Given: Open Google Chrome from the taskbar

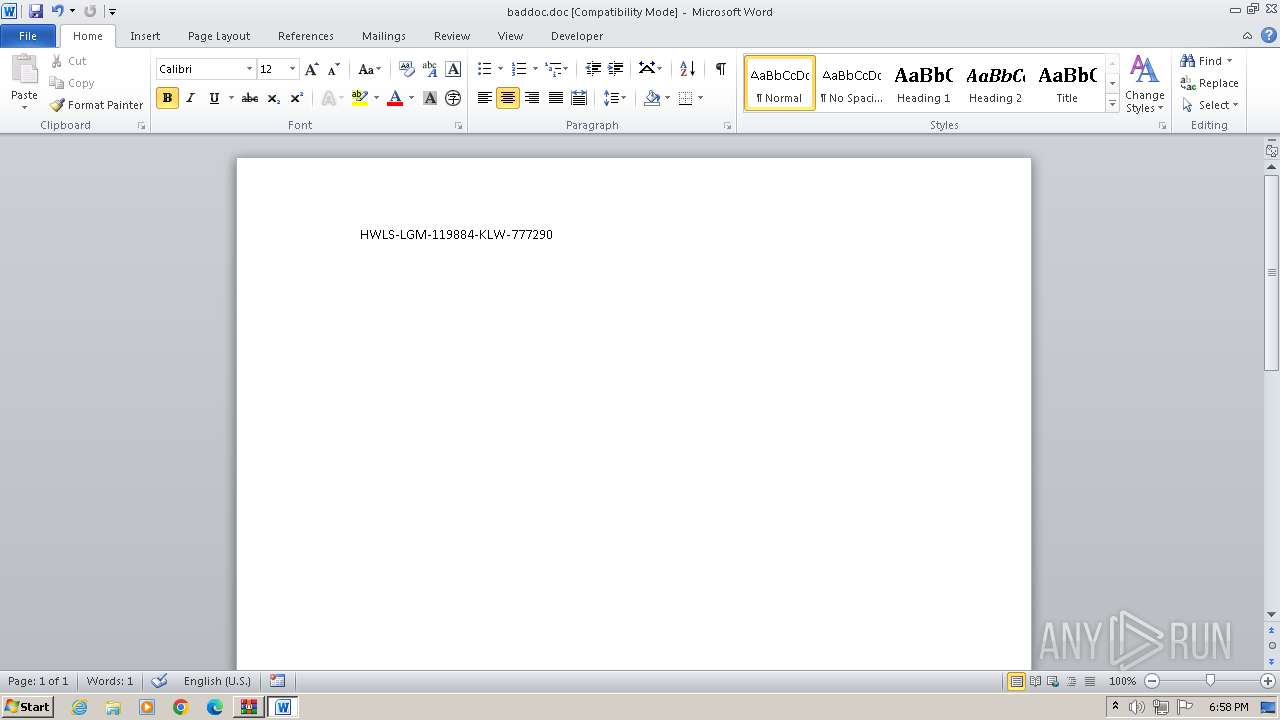Looking at the screenshot, I should pos(181,707).
